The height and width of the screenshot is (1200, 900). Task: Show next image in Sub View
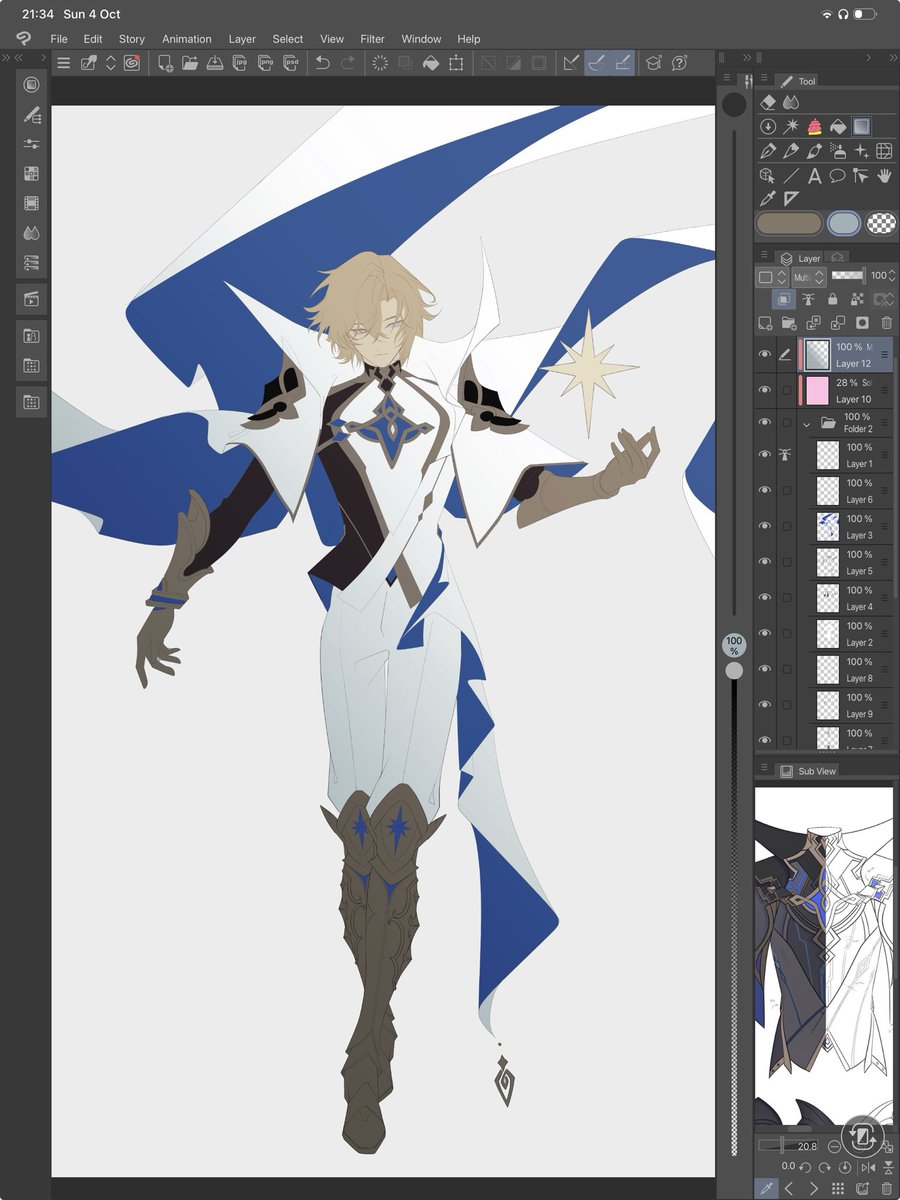814,1188
